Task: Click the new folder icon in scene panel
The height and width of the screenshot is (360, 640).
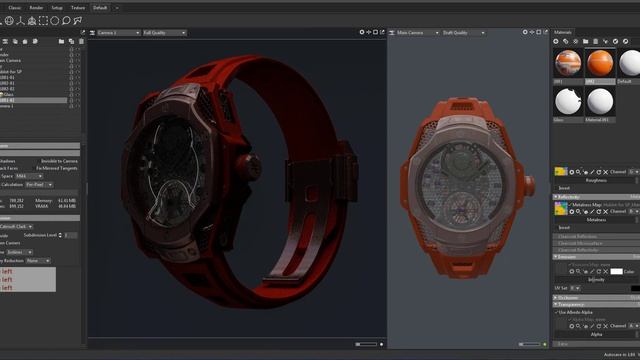Action: click(x=61, y=41)
